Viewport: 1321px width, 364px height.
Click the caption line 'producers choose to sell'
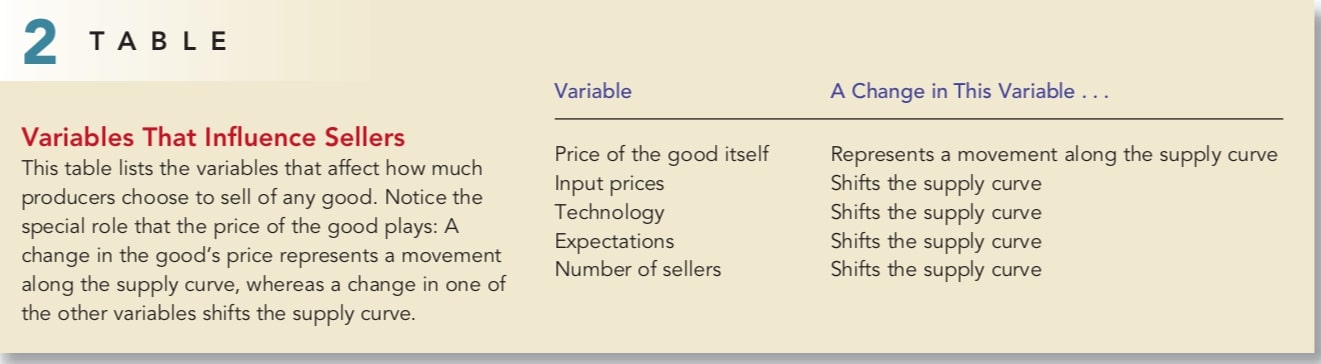tap(252, 196)
